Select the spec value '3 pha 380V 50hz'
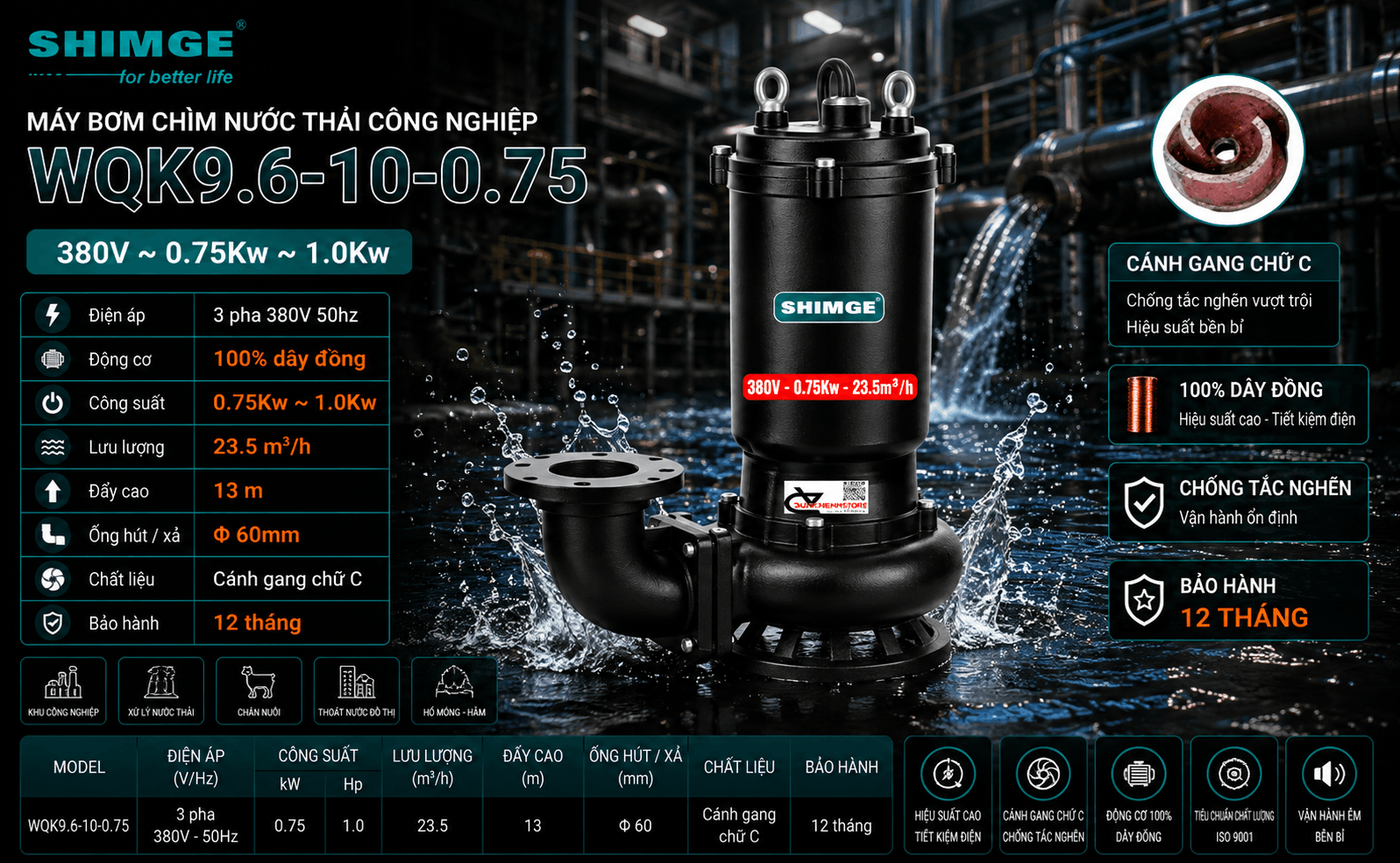This screenshot has height=863, width=1400. pos(286,315)
